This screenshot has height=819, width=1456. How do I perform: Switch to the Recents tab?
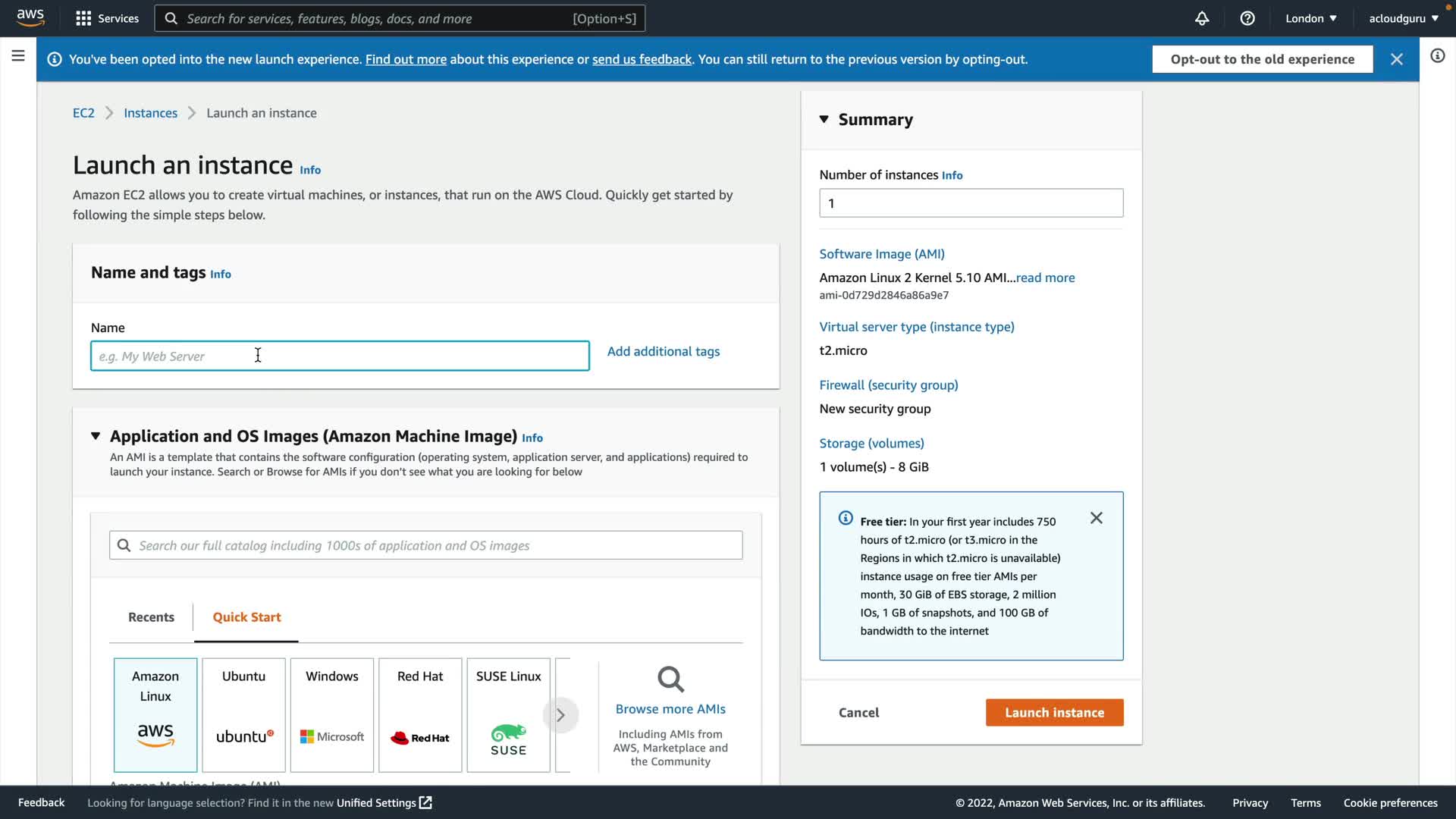pyautogui.click(x=151, y=617)
